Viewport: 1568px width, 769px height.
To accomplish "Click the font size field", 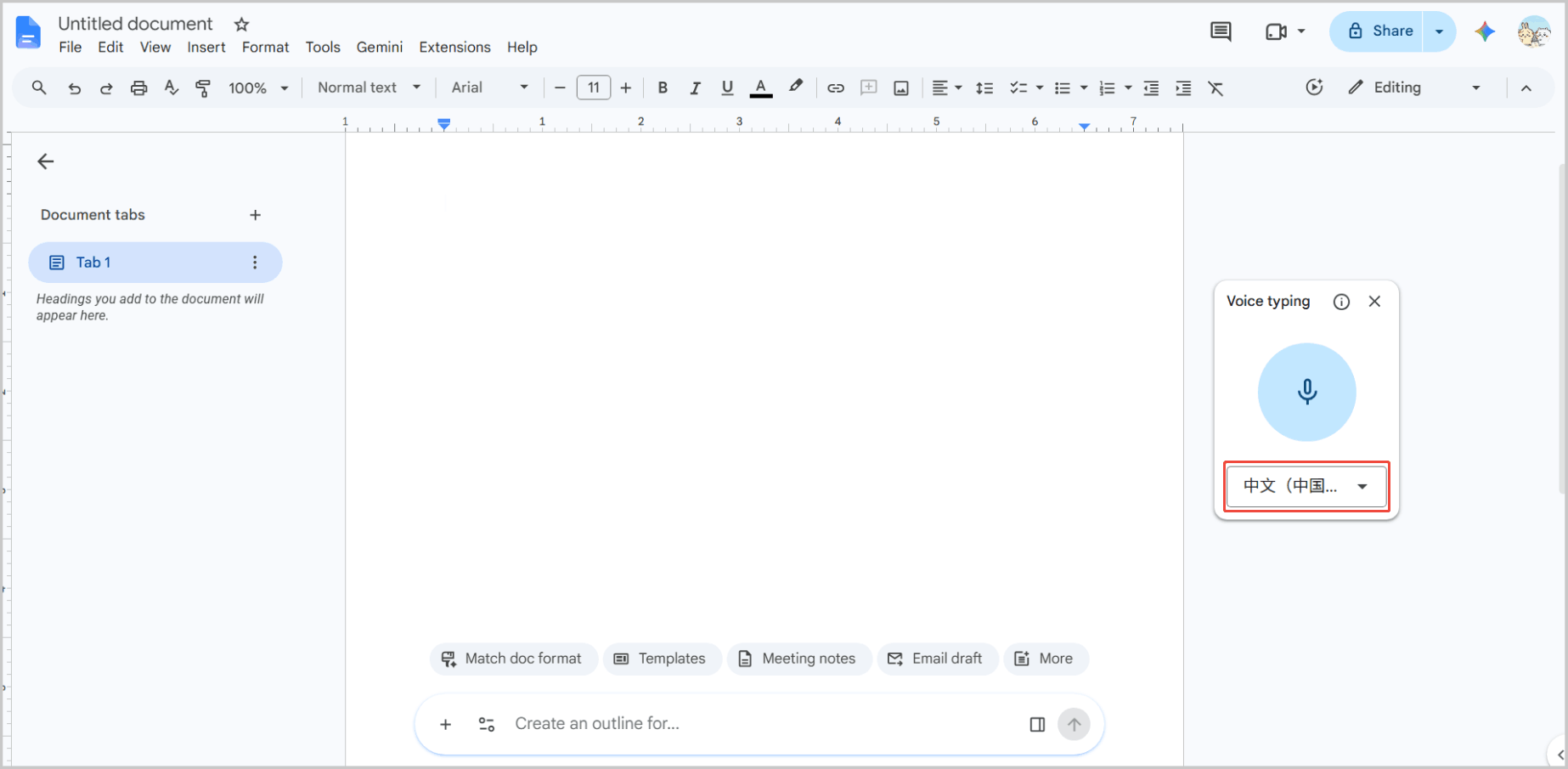I will click(594, 88).
